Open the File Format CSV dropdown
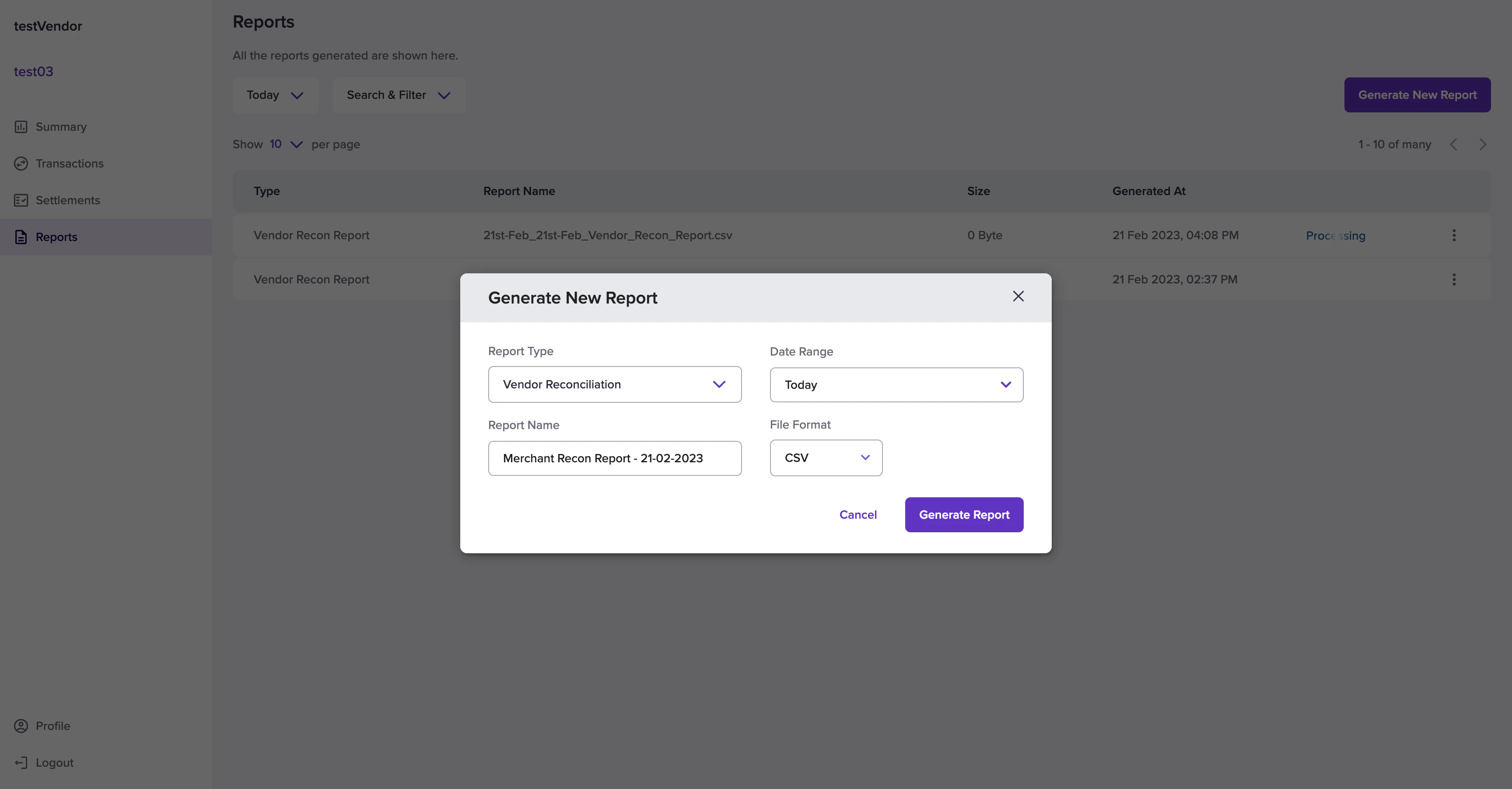The height and width of the screenshot is (789, 1512). coord(826,457)
